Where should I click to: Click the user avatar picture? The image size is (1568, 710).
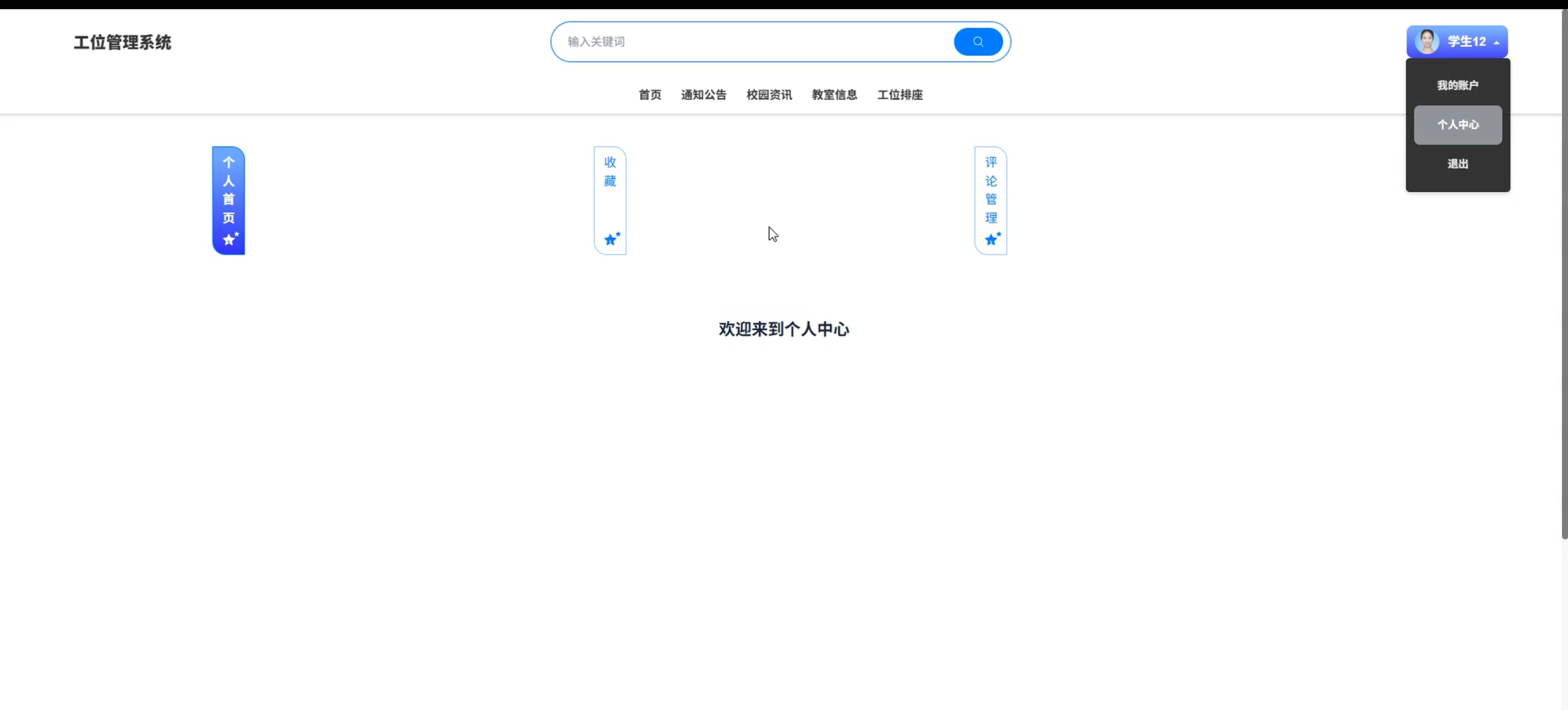[1427, 42]
